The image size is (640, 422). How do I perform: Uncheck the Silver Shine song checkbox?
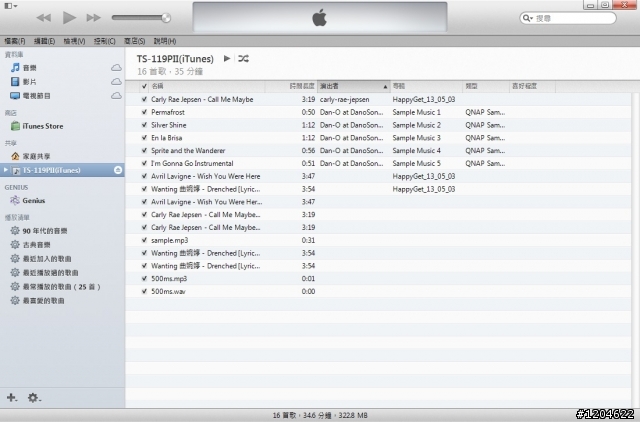coord(144,125)
